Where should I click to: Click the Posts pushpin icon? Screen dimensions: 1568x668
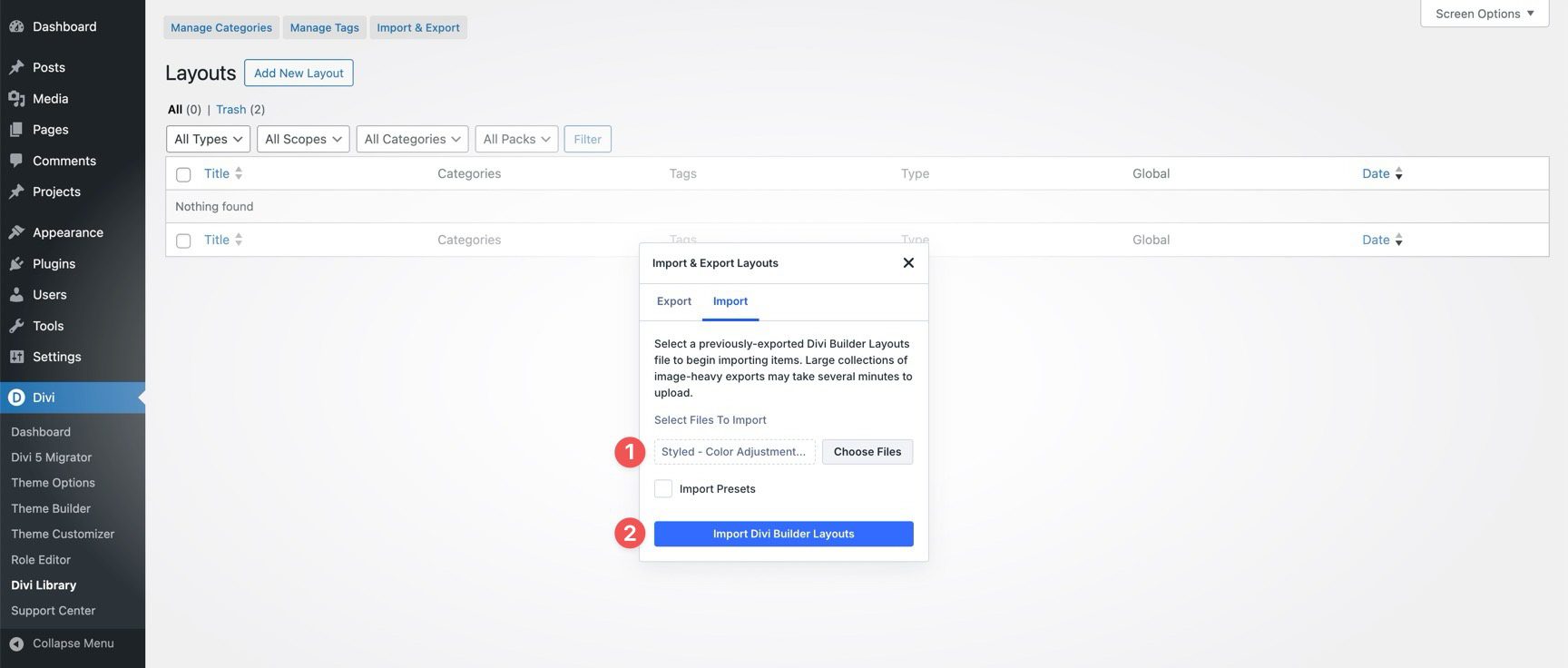(x=16, y=67)
